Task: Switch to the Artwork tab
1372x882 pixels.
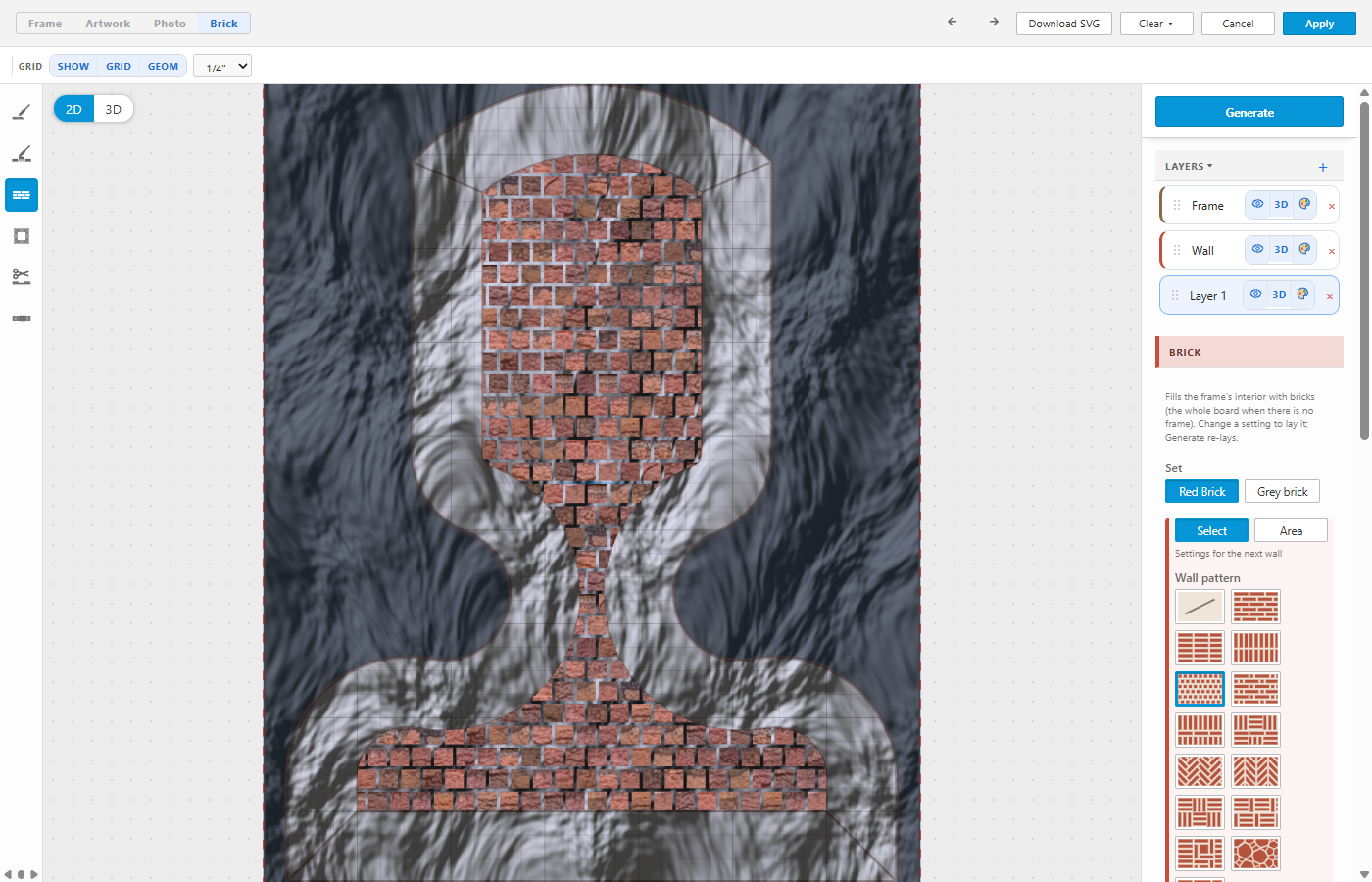Action: point(108,24)
